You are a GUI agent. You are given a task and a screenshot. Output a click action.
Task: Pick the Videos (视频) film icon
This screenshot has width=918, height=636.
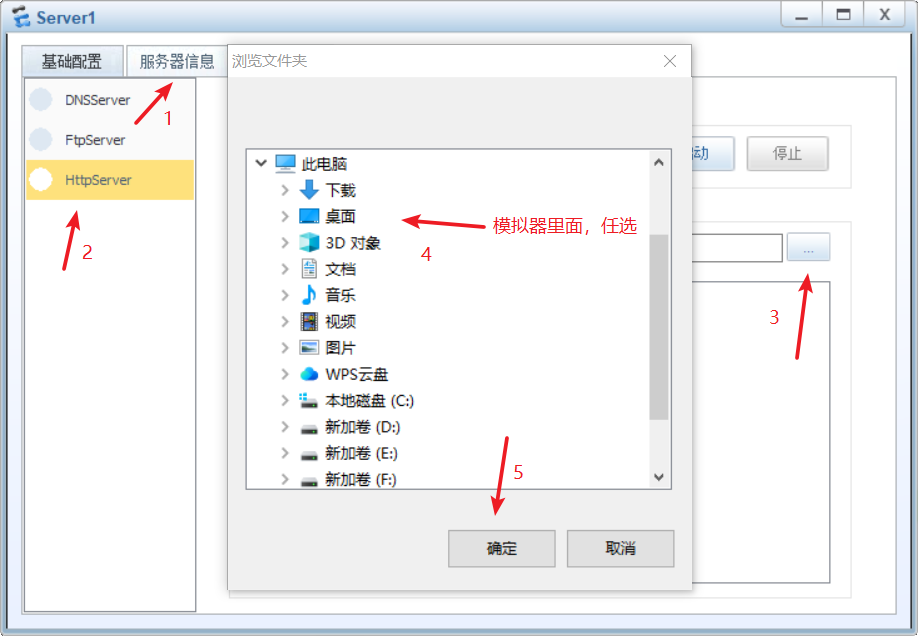(309, 322)
